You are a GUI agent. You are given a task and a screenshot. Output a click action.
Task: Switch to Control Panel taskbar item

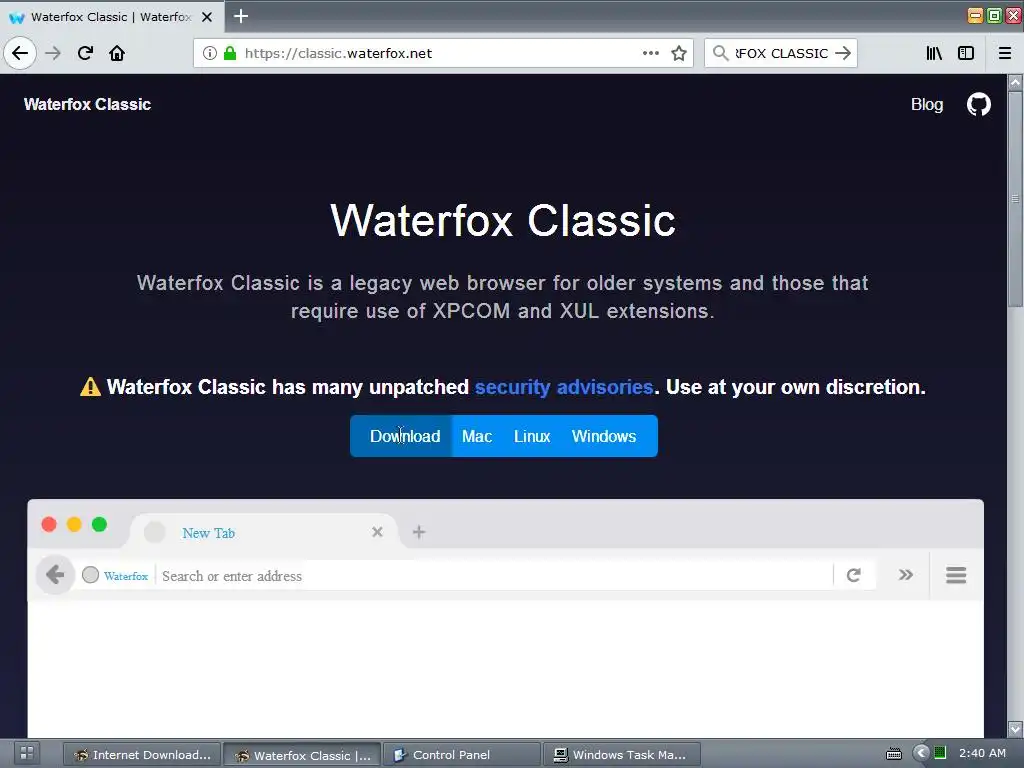[462, 754]
